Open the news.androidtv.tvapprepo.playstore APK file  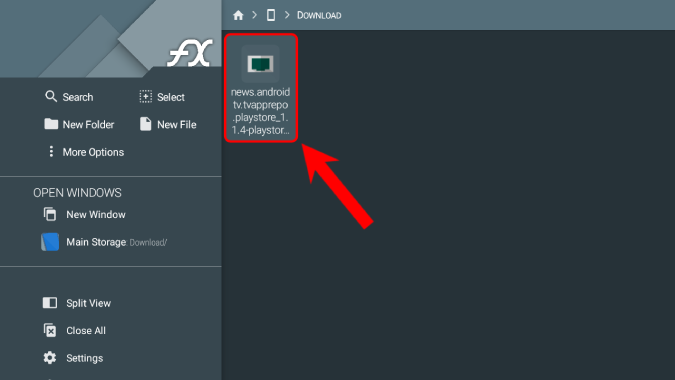(261, 88)
